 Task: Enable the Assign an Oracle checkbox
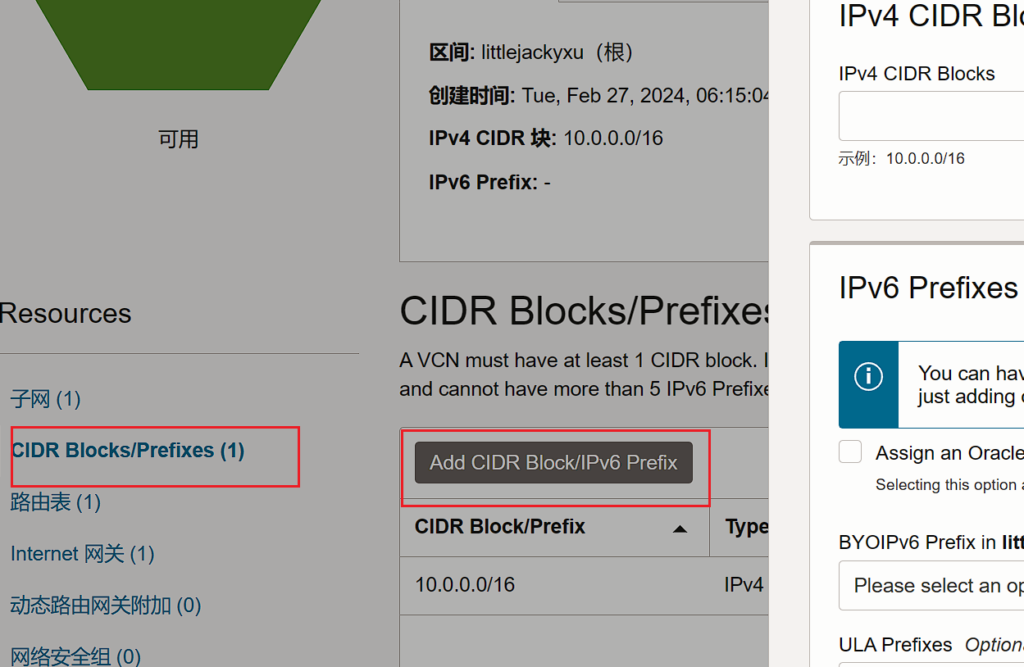pyautogui.click(x=851, y=452)
